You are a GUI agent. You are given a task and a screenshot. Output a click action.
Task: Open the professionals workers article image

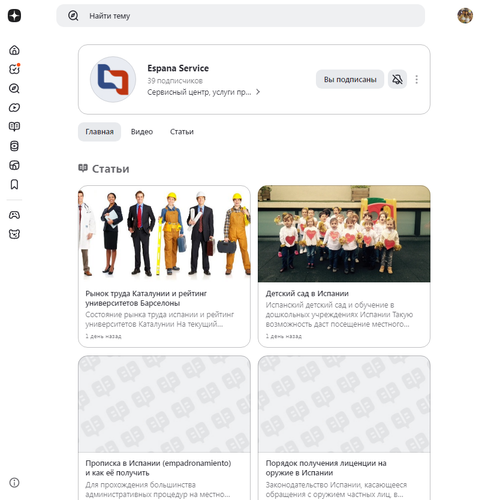tap(164, 234)
